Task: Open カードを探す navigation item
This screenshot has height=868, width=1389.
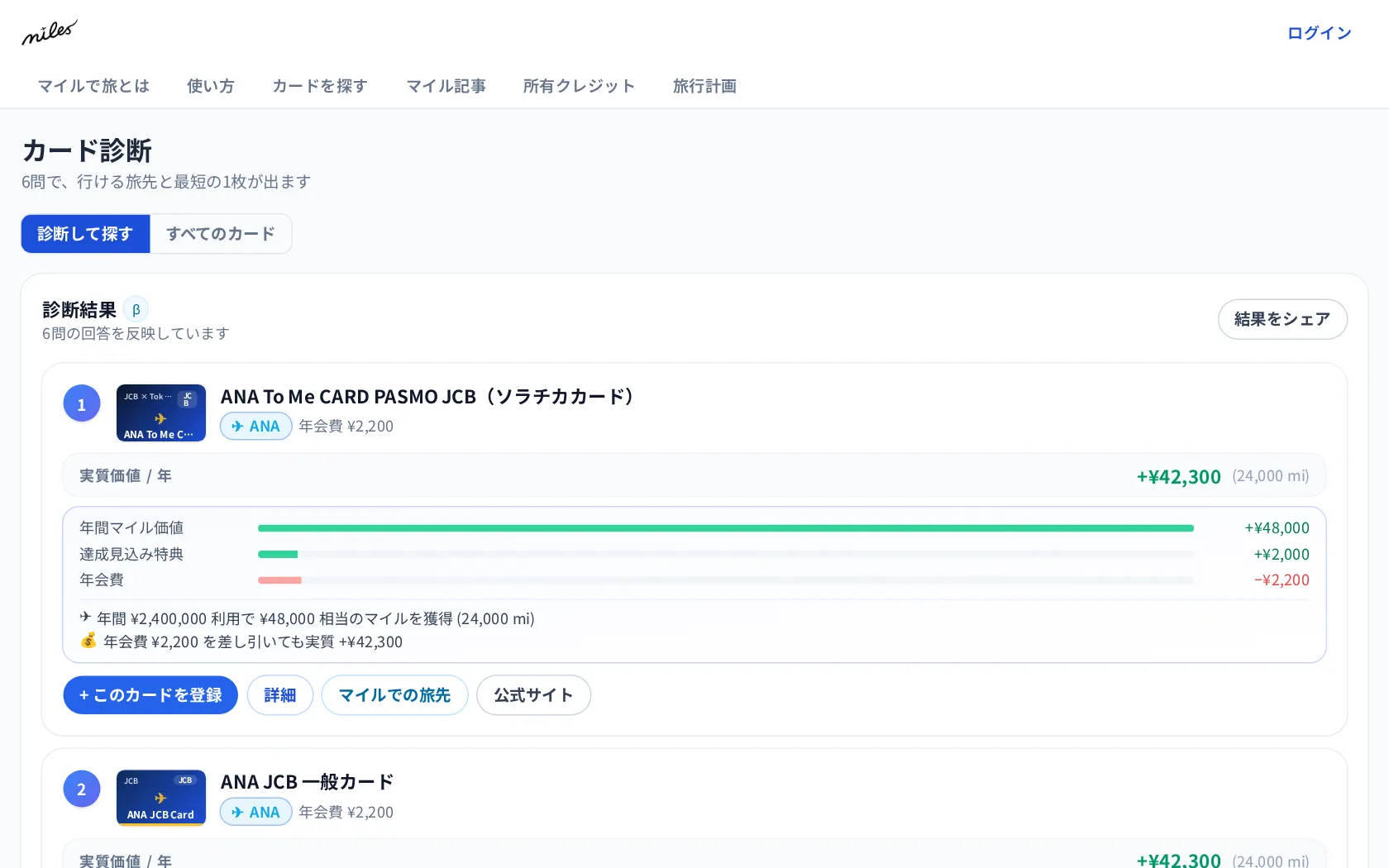Action: (x=320, y=86)
